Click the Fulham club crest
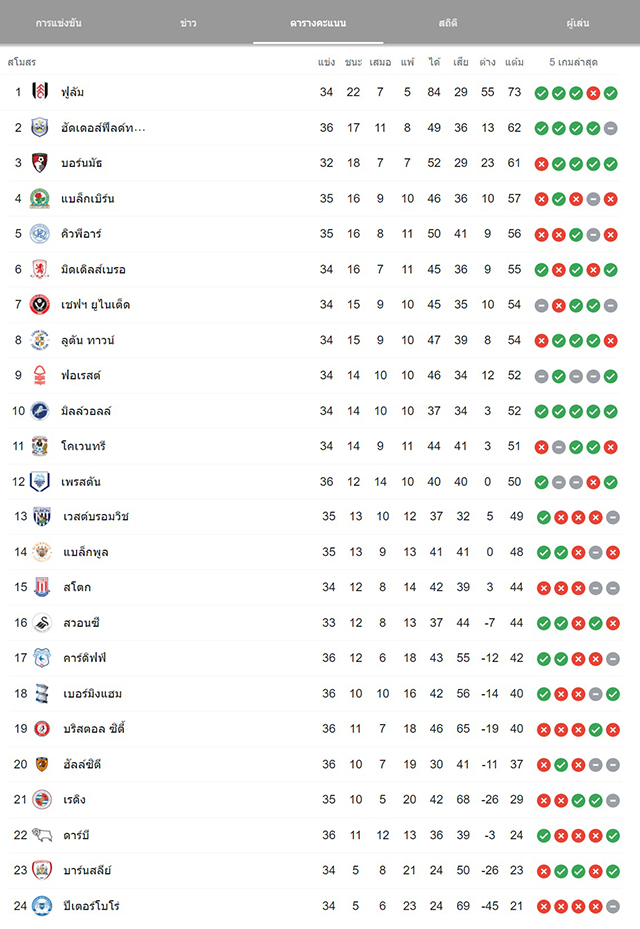 pos(40,92)
